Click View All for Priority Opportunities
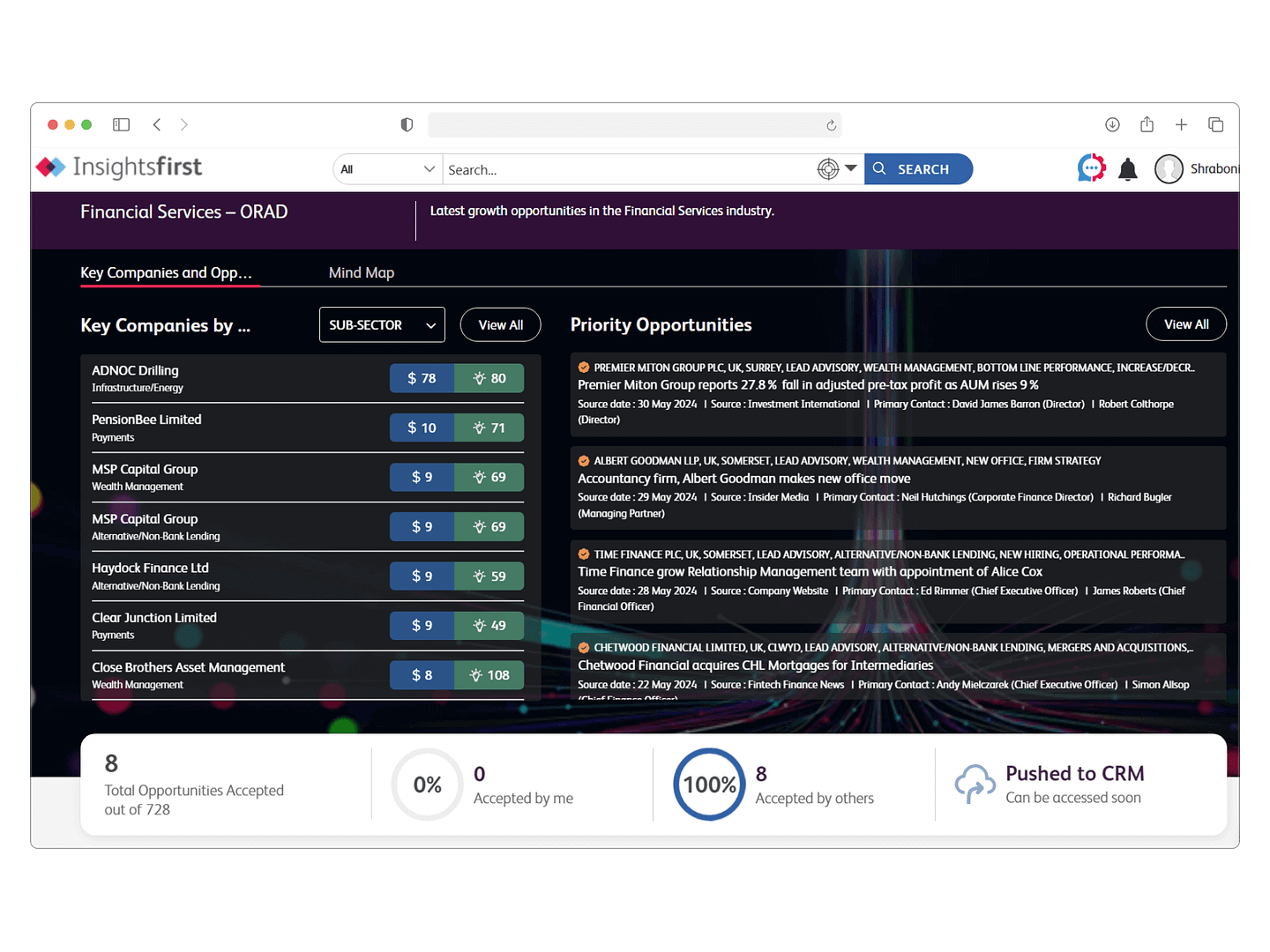 click(1186, 324)
